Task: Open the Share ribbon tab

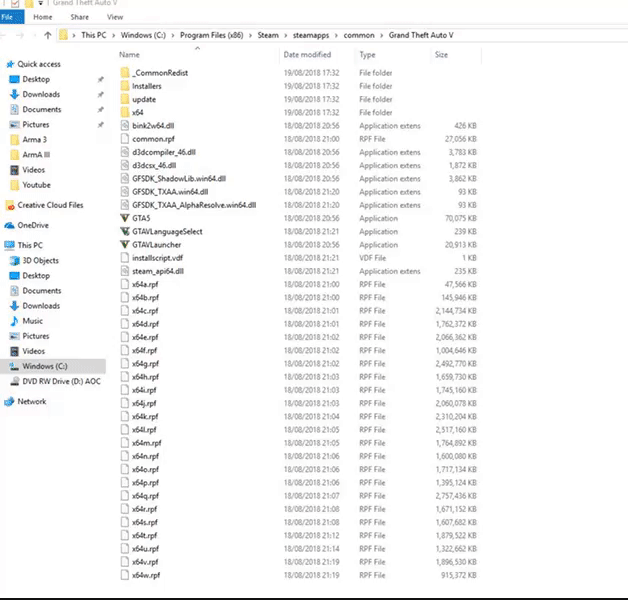Action: point(80,17)
